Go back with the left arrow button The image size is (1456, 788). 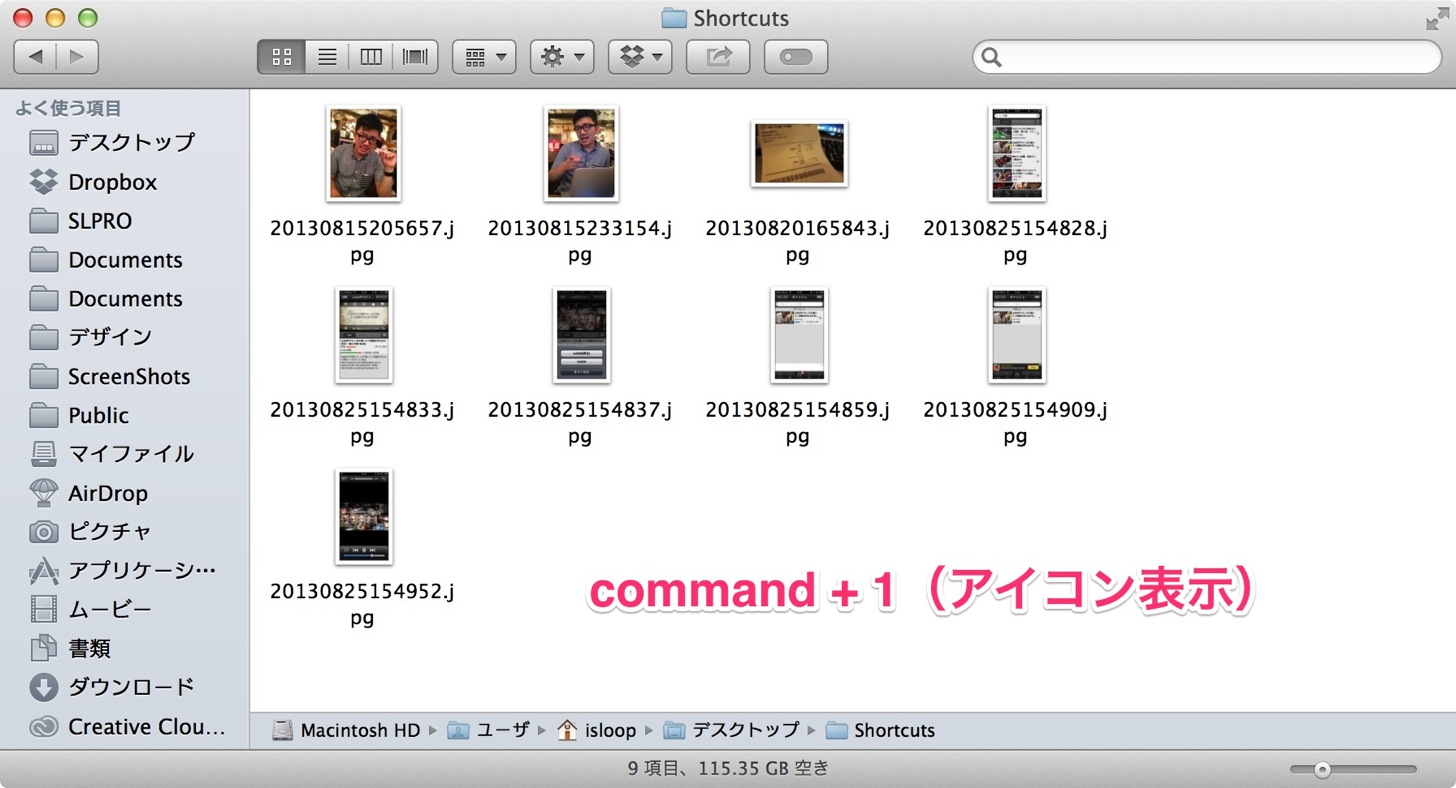[35, 57]
